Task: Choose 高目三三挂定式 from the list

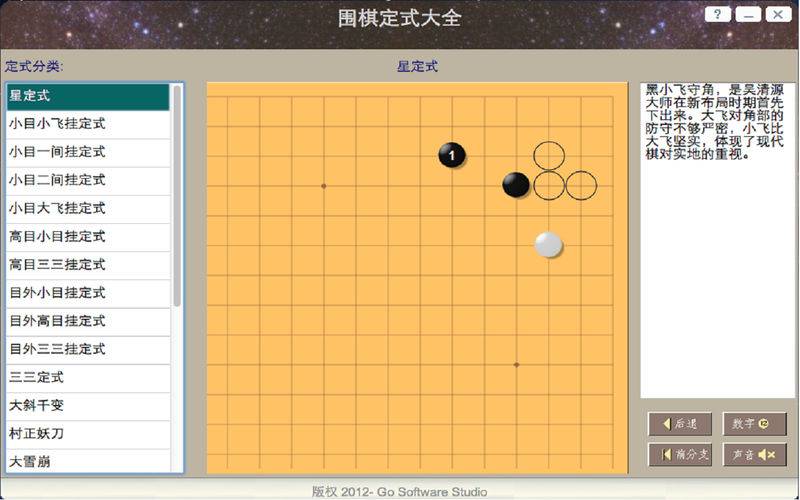Action: click(x=88, y=265)
